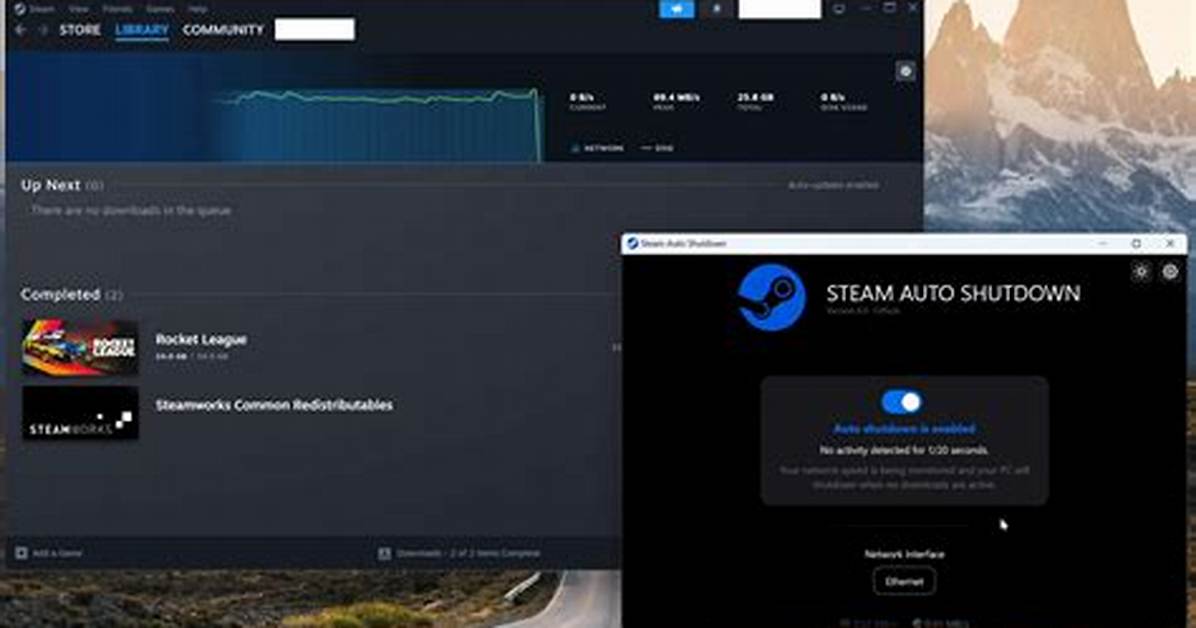Image resolution: width=1196 pixels, height=628 pixels.
Task: Click the Rocket League thumbnail
Action: [x=80, y=348]
